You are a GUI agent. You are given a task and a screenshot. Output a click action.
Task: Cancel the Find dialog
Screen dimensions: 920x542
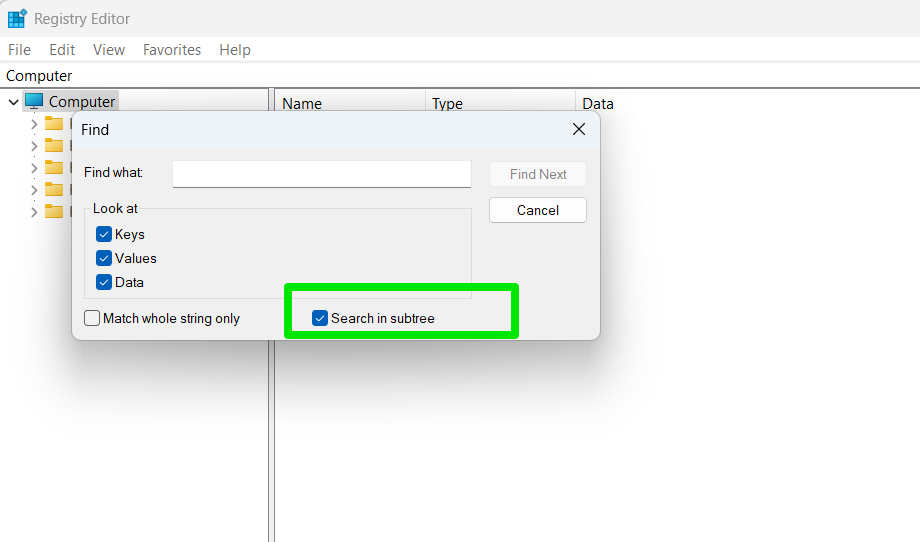tap(538, 210)
